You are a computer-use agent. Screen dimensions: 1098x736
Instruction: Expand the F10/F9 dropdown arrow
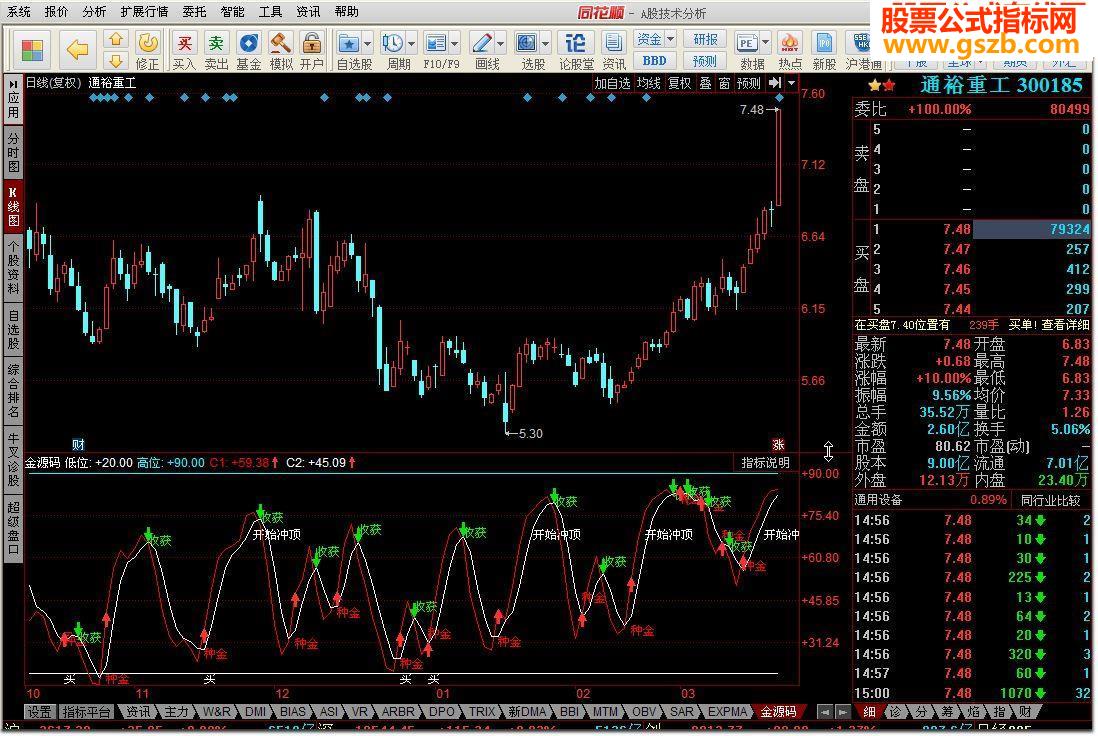click(x=454, y=43)
